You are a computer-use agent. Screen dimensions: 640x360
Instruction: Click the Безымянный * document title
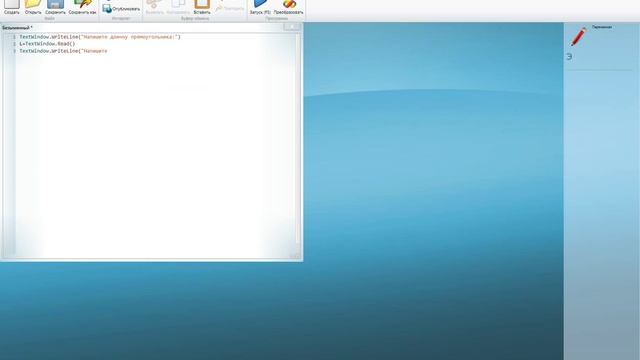(17, 28)
